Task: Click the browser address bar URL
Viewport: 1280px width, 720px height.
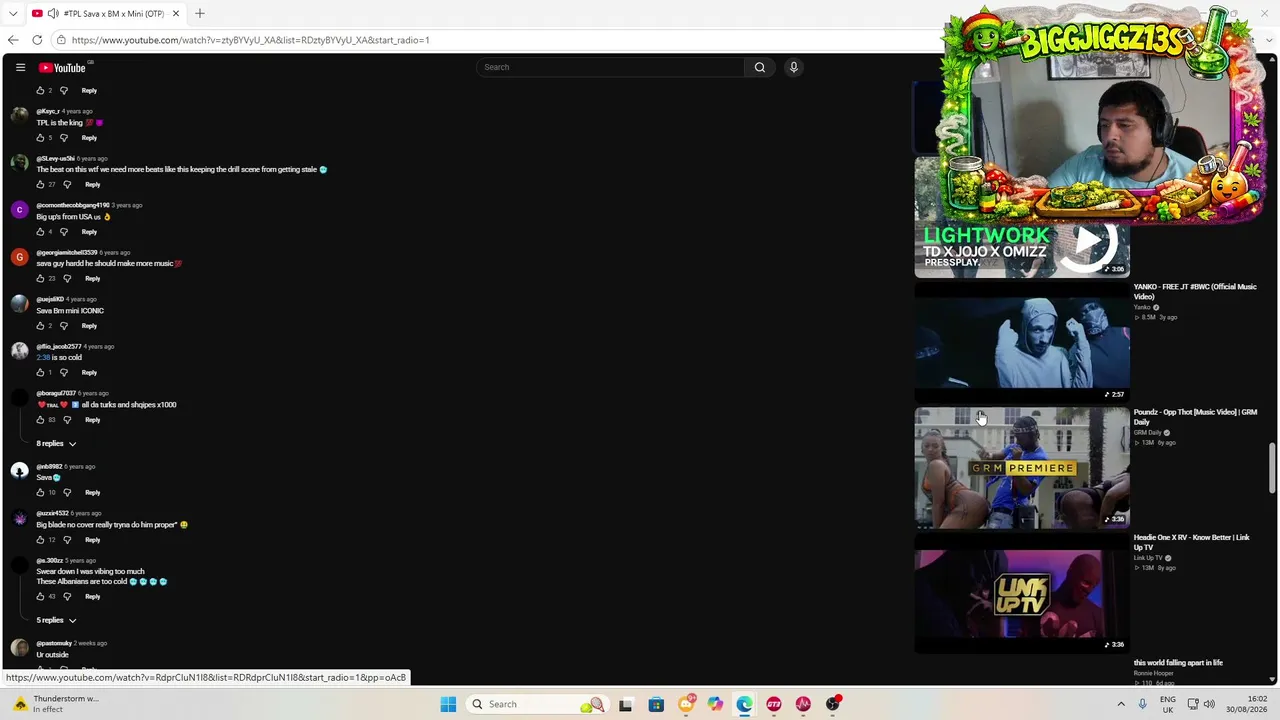Action: point(250,40)
